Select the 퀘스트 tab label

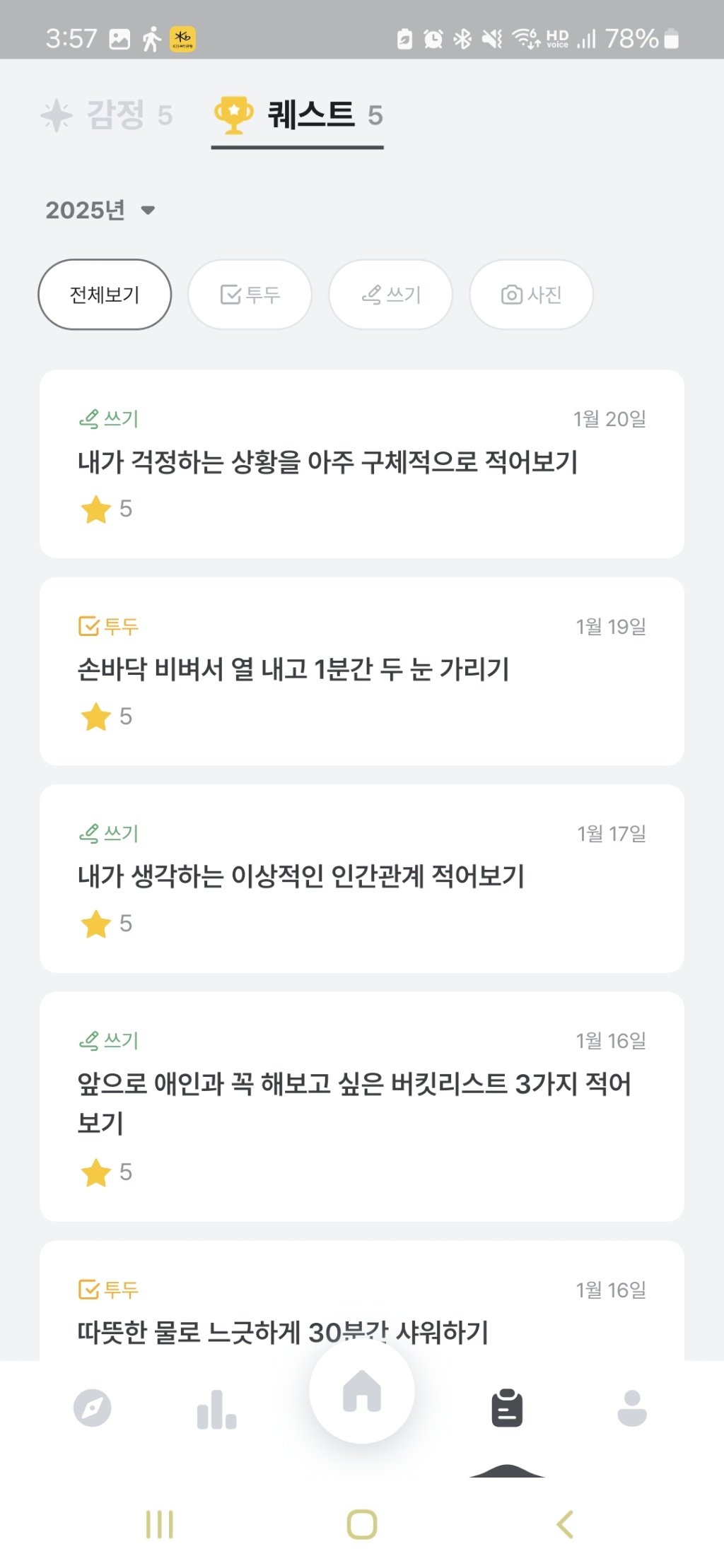[311, 114]
